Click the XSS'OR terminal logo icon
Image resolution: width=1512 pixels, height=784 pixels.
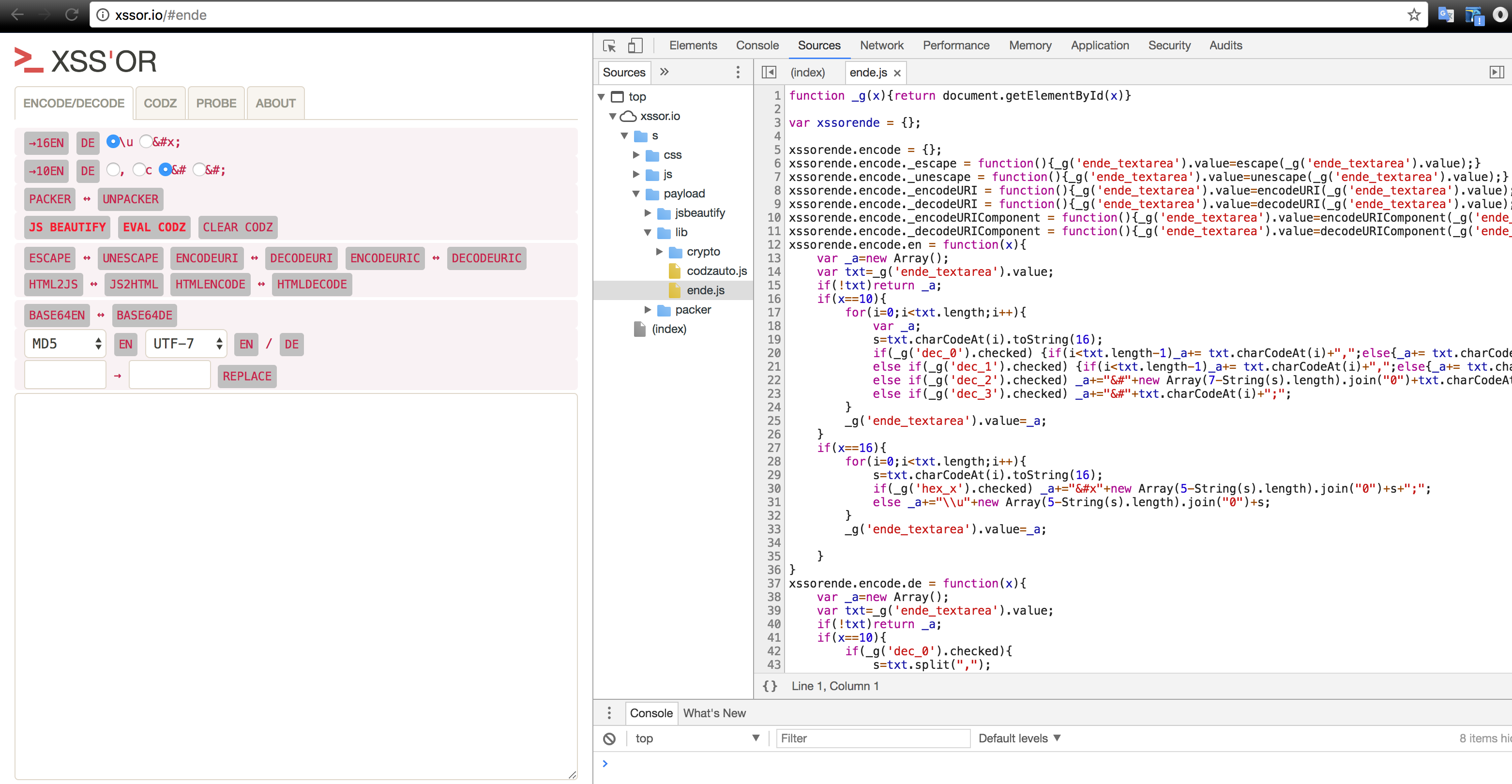pos(28,60)
